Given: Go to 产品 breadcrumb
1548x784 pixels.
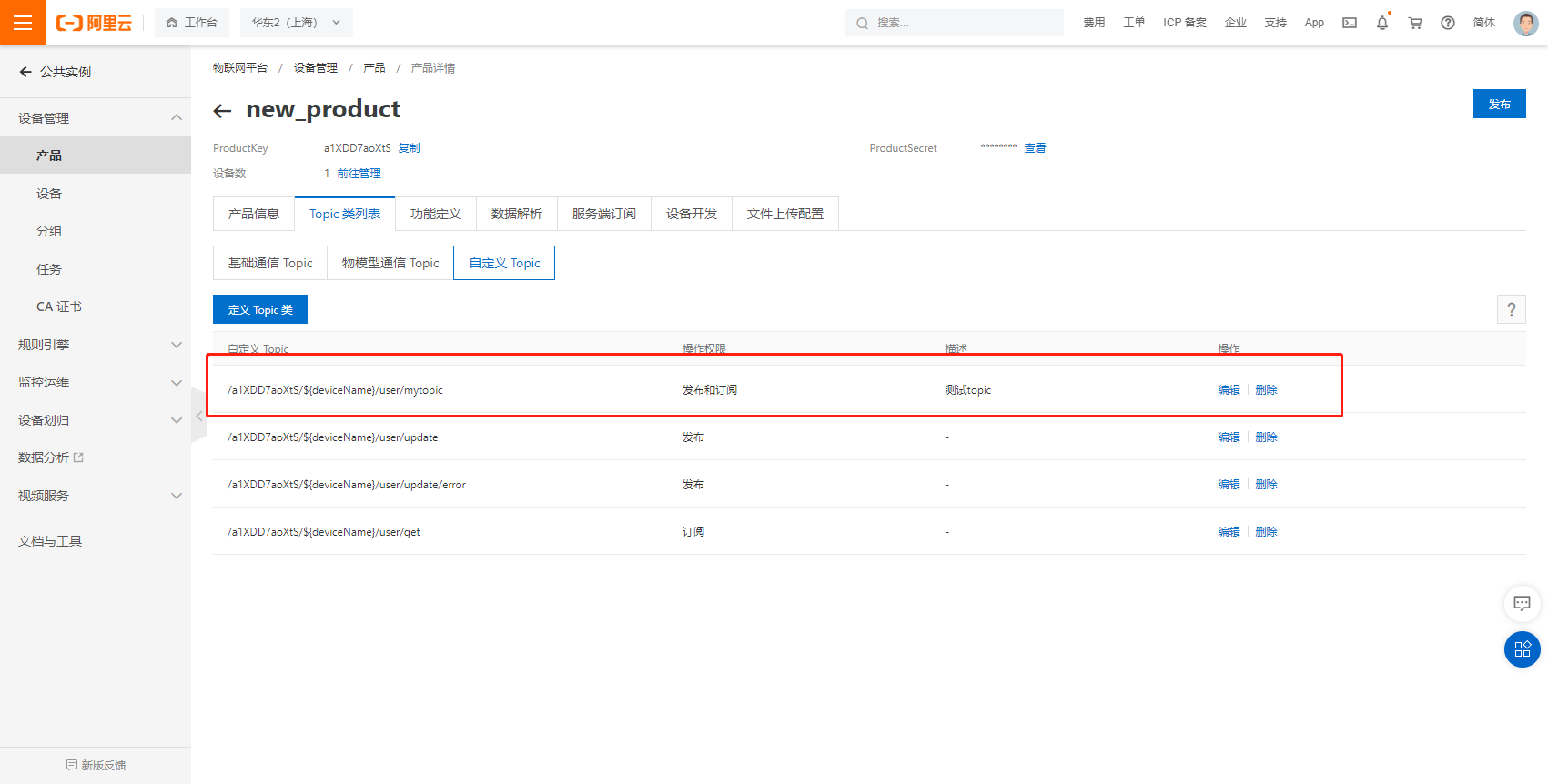Looking at the screenshot, I should pyautogui.click(x=374, y=68).
